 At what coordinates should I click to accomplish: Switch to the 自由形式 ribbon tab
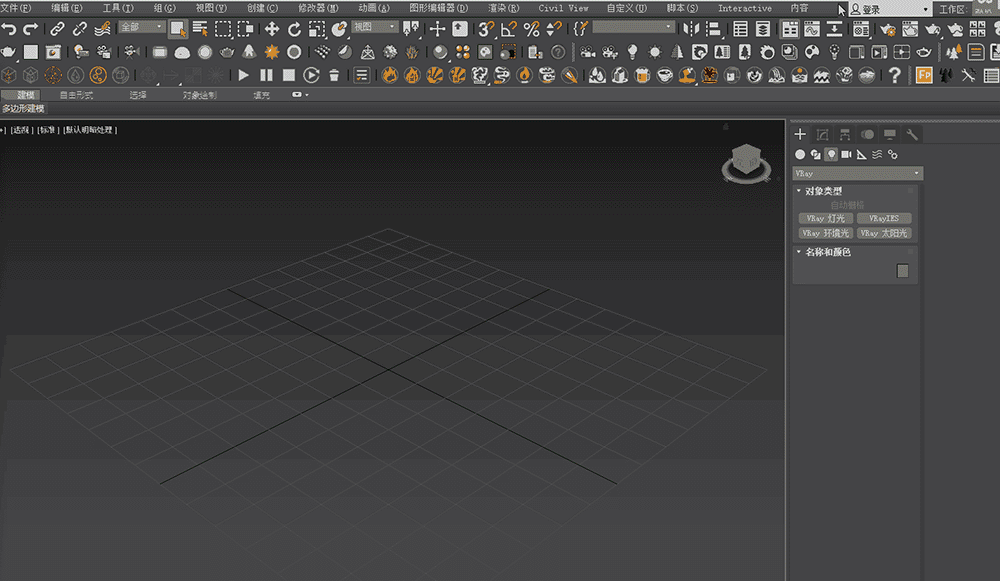pyautogui.click(x=77, y=95)
